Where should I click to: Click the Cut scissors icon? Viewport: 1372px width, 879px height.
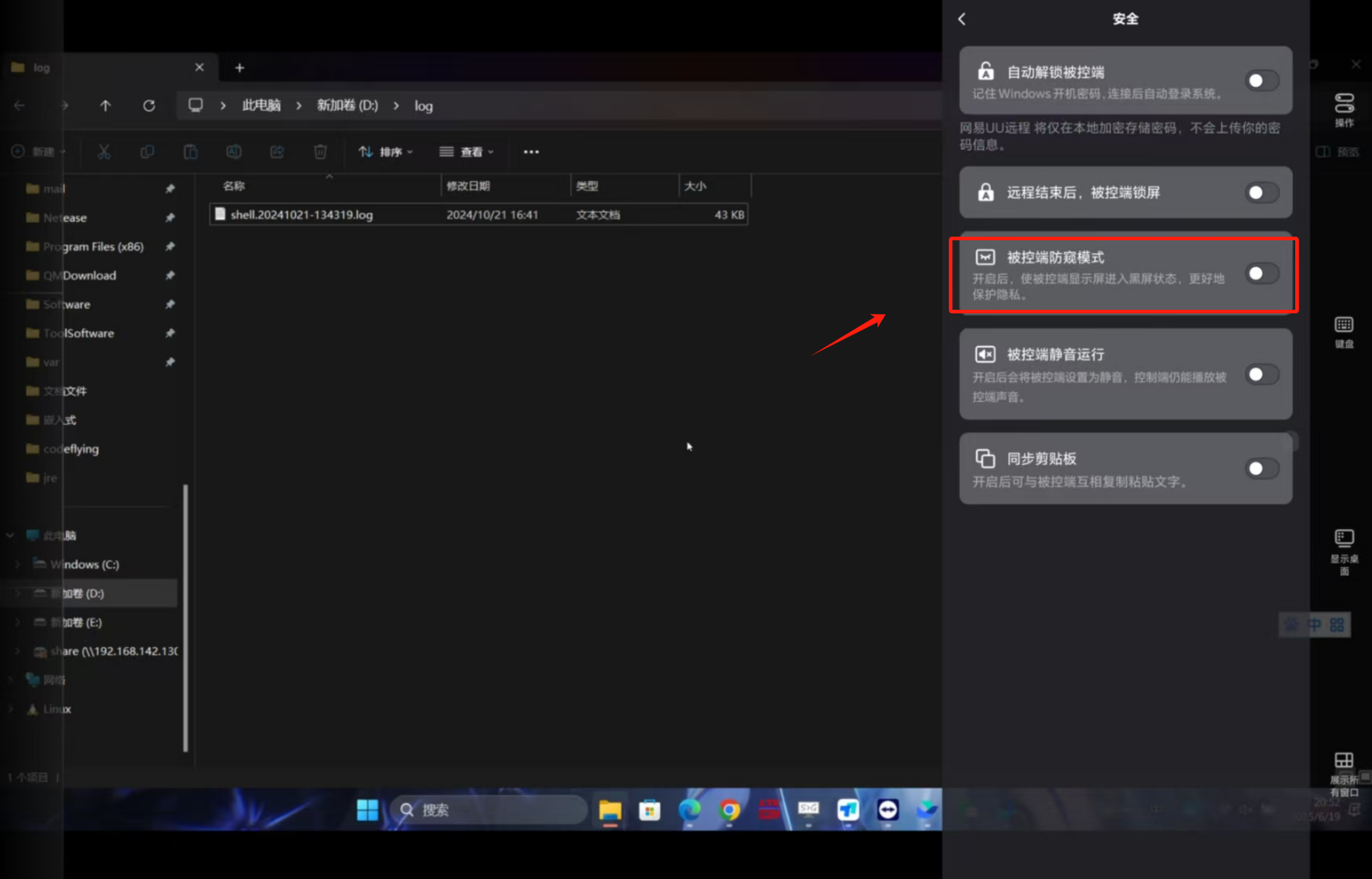pyautogui.click(x=104, y=152)
